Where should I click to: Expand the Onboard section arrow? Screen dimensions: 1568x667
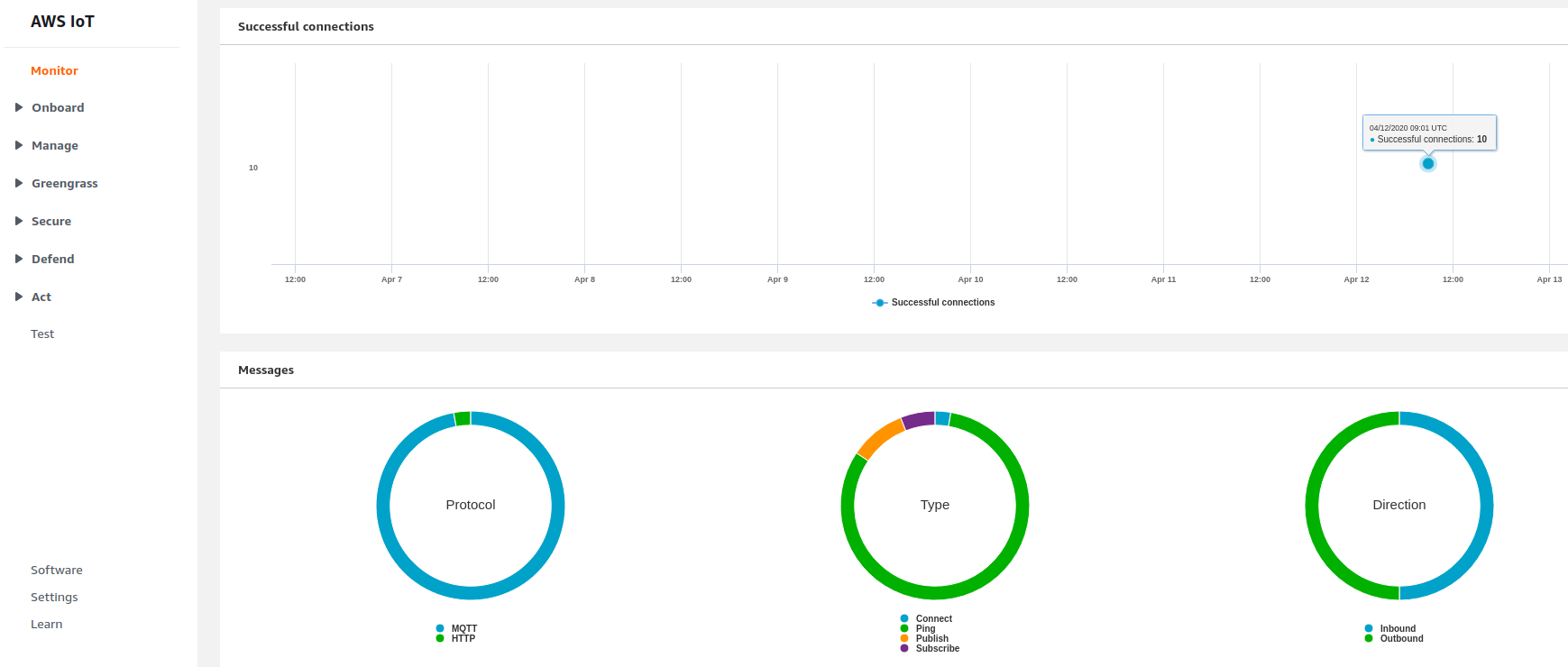pos(19,107)
